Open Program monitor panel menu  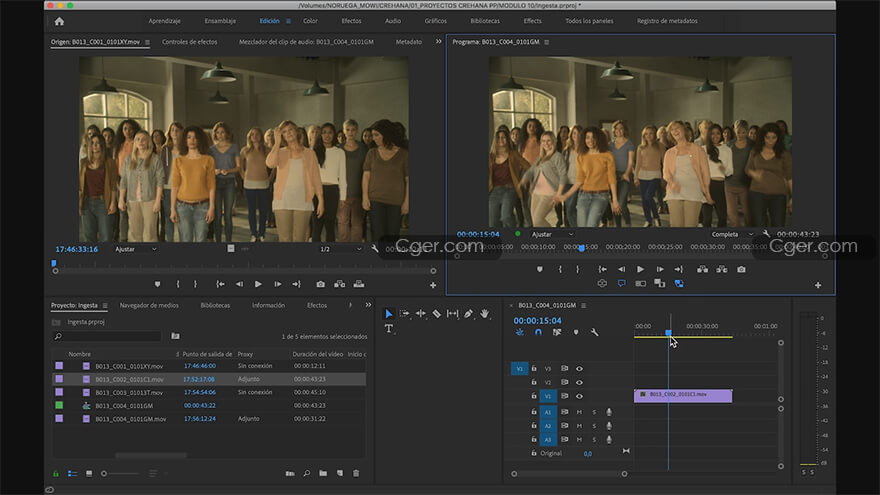coord(547,42)
